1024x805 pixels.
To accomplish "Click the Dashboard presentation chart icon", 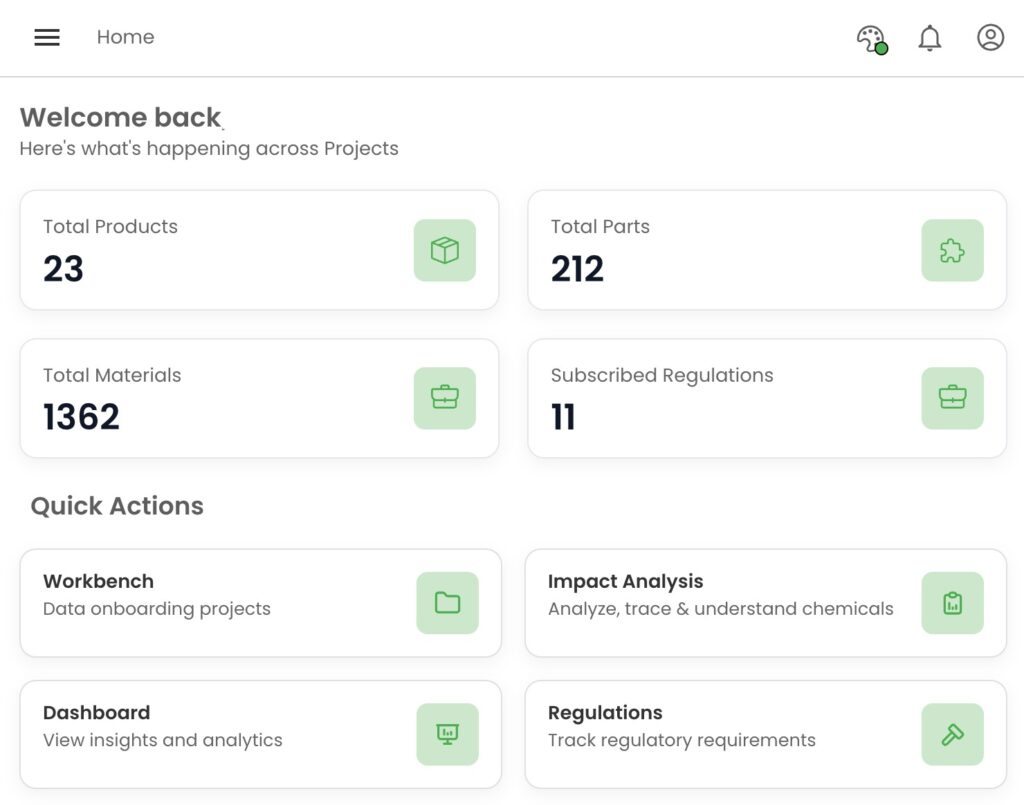I will point(447,734).
